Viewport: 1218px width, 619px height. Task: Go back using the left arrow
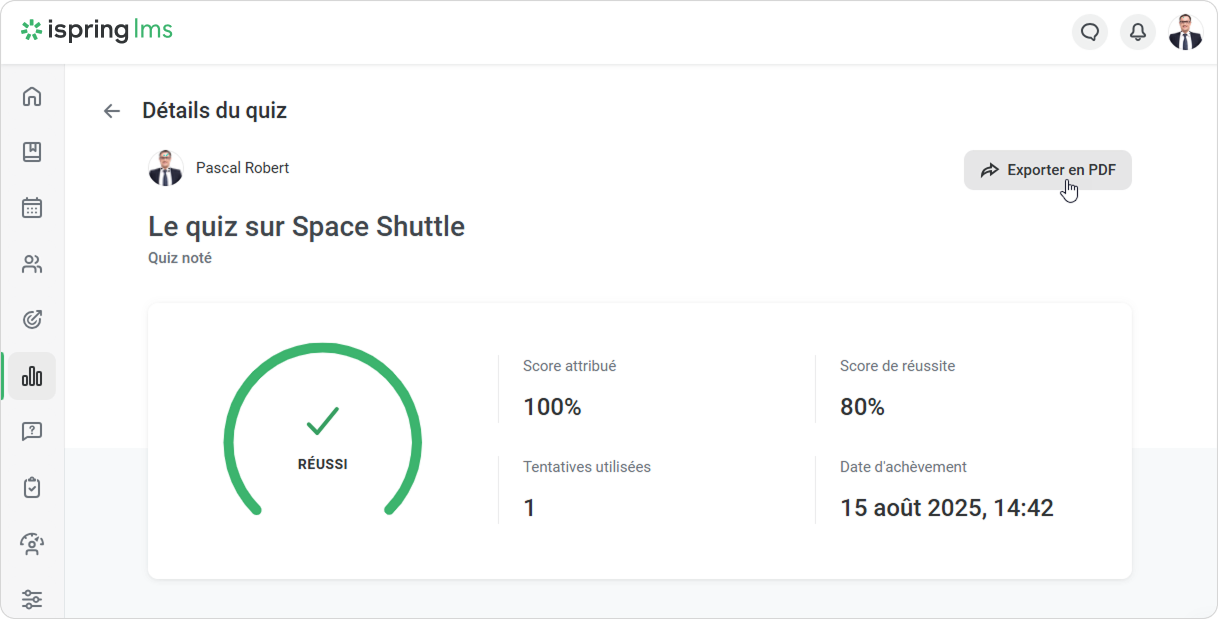click(112, 111)
